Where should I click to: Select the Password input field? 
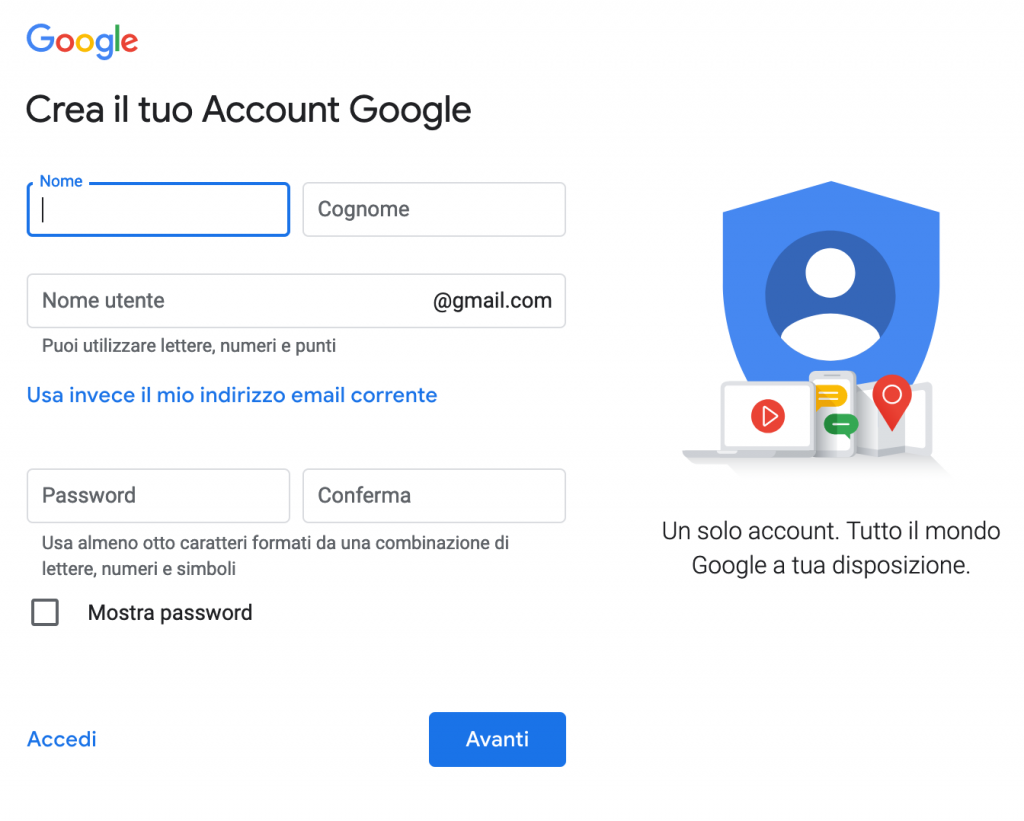[158, 496]
